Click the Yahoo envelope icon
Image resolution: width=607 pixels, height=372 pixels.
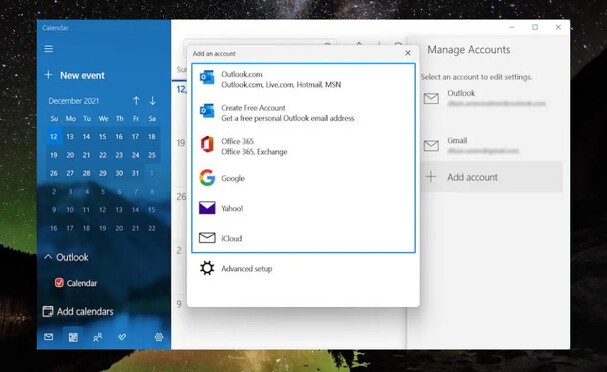point(207,208)
